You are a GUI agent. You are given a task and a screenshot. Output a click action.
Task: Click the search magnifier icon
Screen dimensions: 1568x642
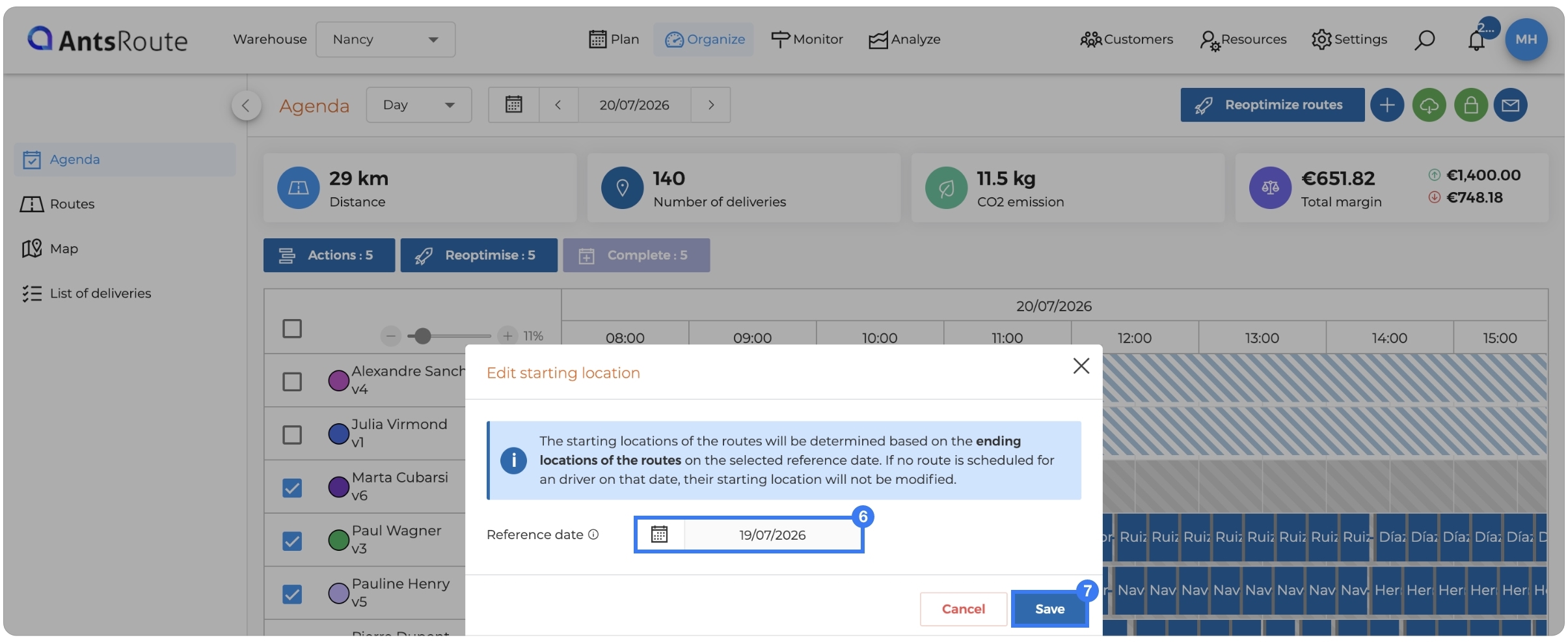point(1424,40)
